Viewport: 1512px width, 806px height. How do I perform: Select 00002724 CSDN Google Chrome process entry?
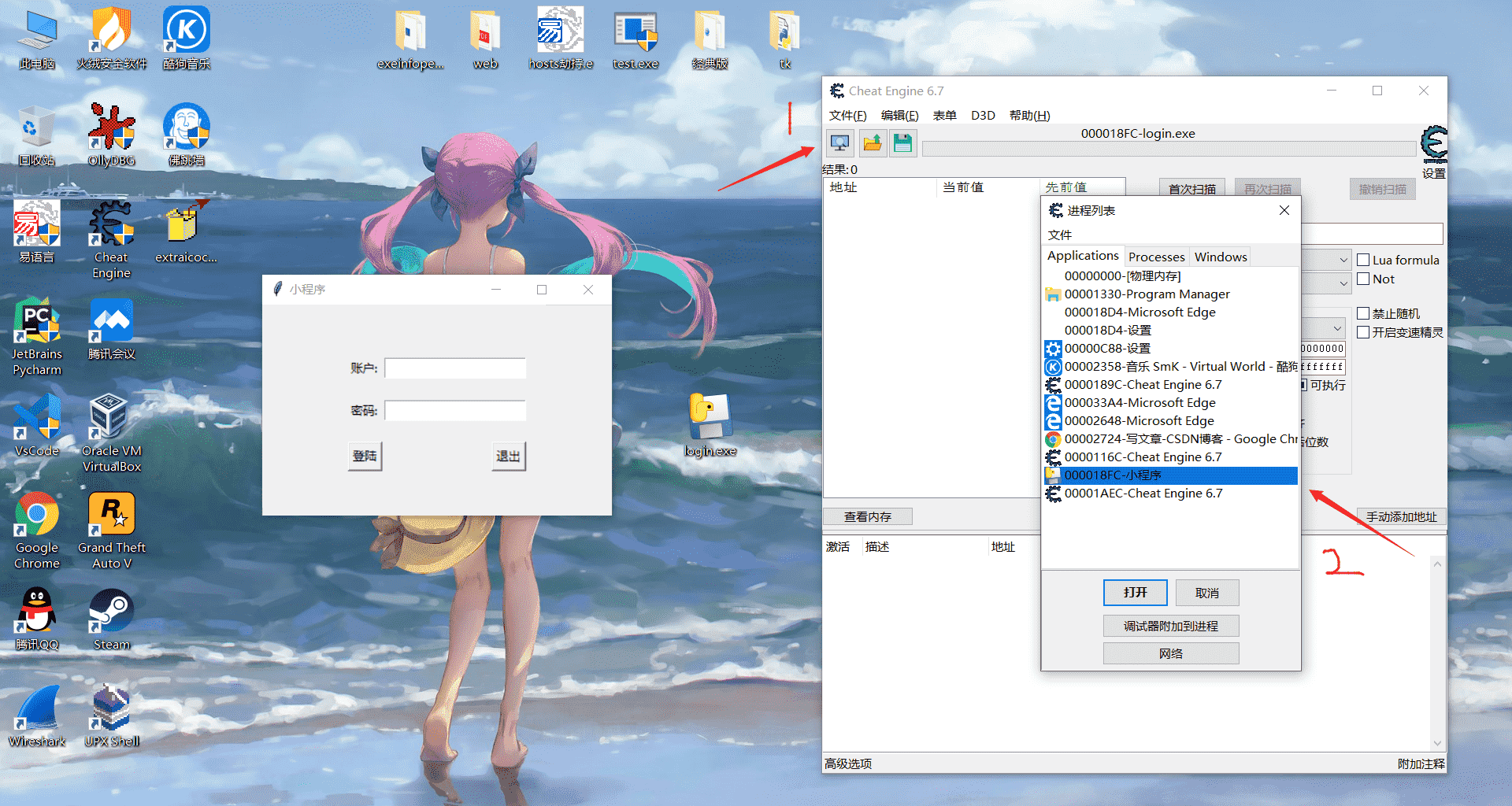pyautogui.click(x=1170, y=439)
